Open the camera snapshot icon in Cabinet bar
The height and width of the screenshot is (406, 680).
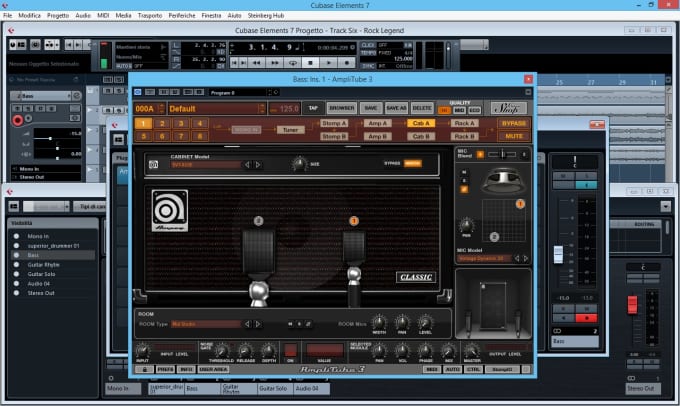pyautogui.click(x=153, y=164)
